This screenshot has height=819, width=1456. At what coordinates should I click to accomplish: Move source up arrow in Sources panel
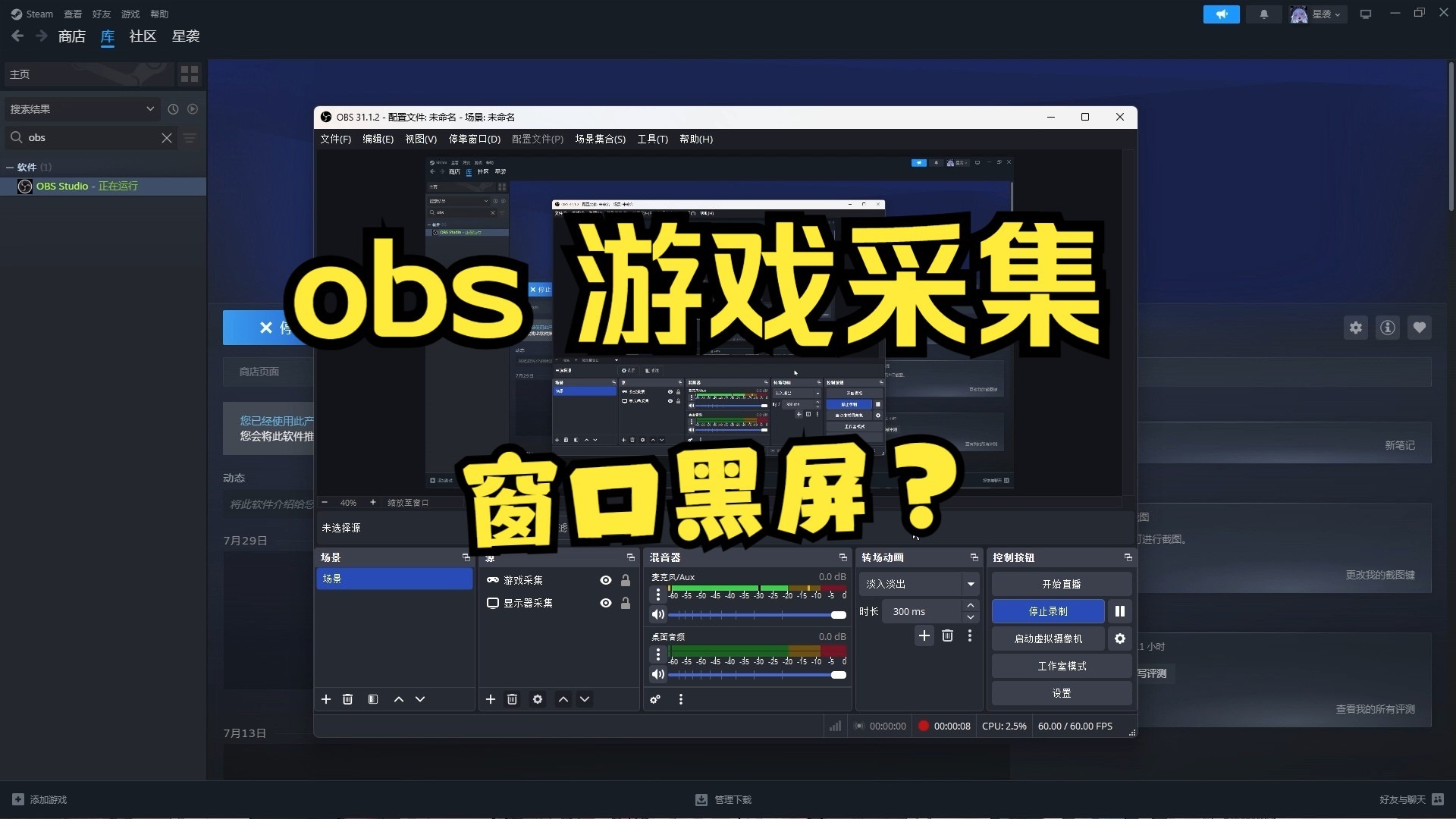pos(563,699)
